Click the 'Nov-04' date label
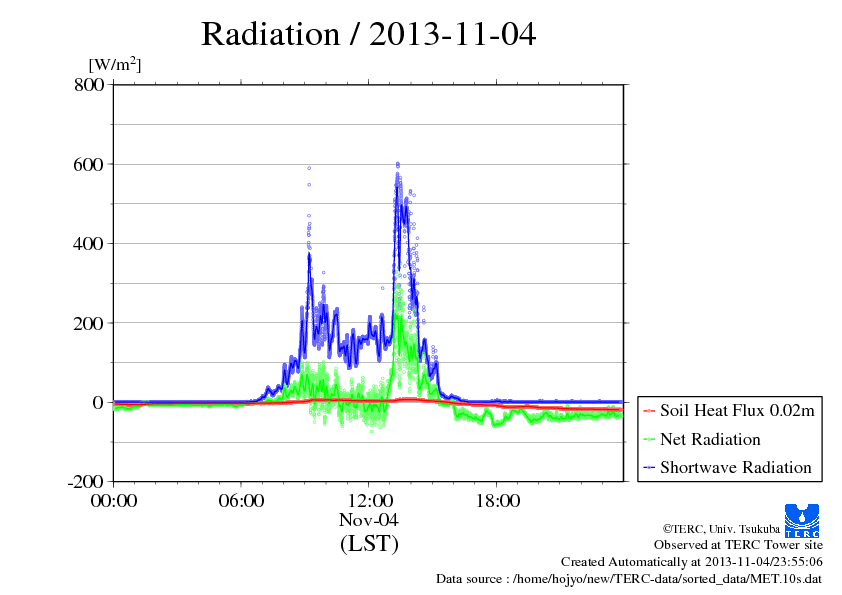This screenshot has height=595, width=842. click(x=368, y=520)
